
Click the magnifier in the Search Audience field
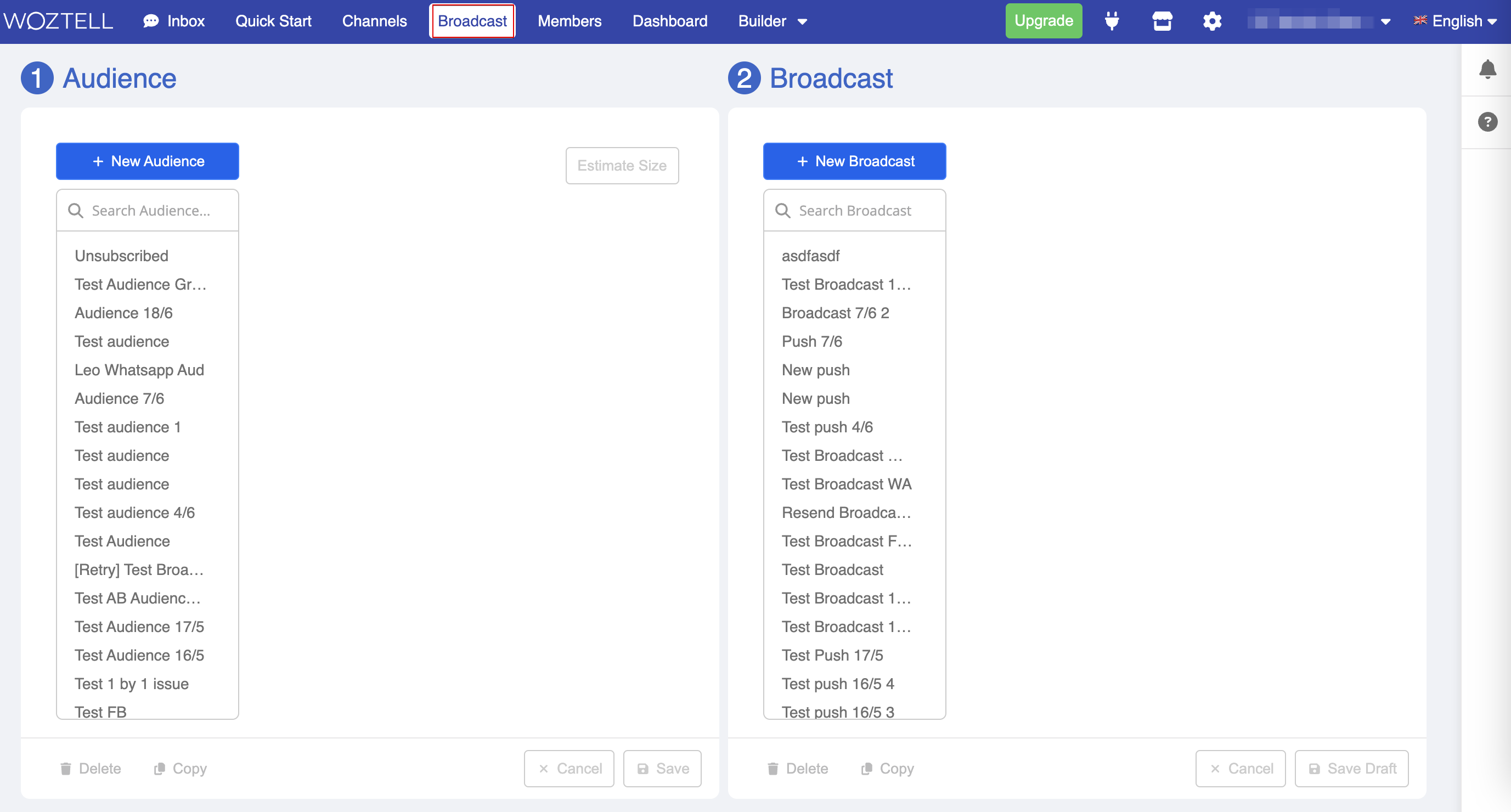(x=76, y=210)
